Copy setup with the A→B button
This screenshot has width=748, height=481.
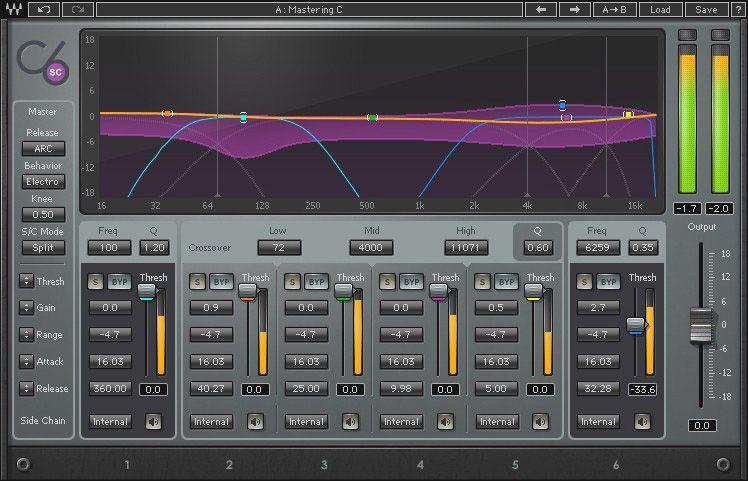click(x=614, y=10)
